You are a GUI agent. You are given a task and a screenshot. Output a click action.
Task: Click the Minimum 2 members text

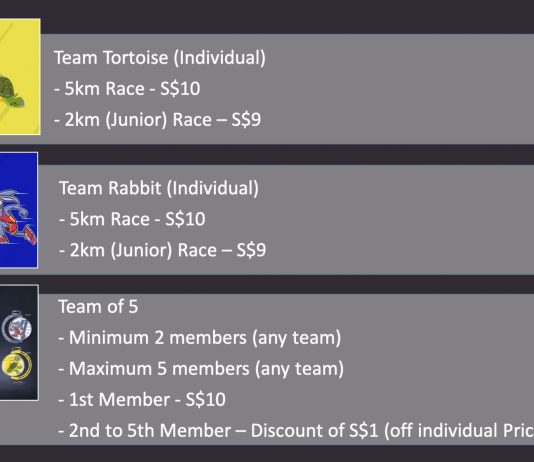pos(200,338)
